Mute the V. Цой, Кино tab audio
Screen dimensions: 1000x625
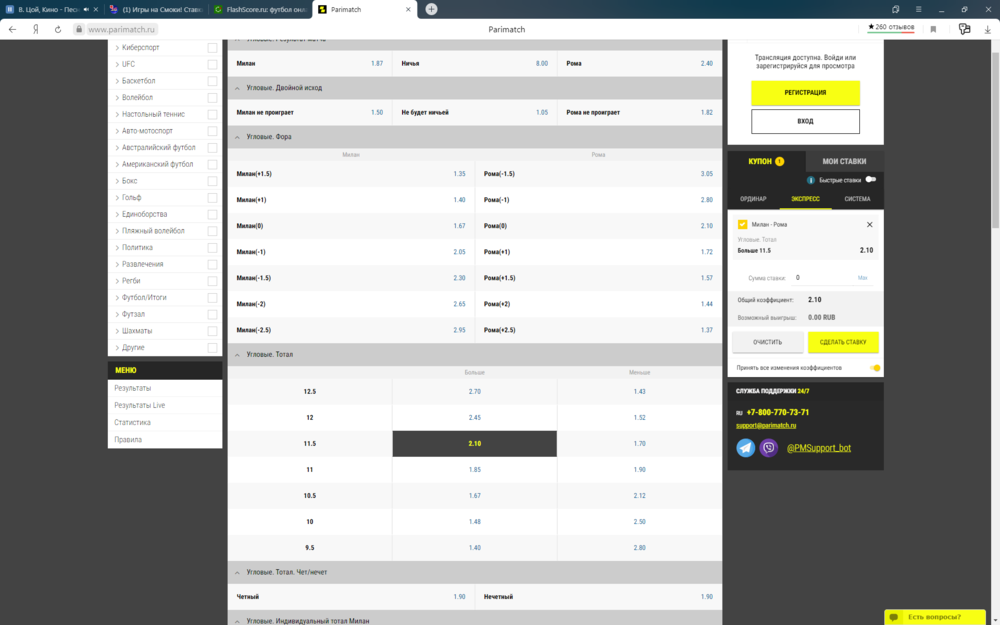(86, 10)
